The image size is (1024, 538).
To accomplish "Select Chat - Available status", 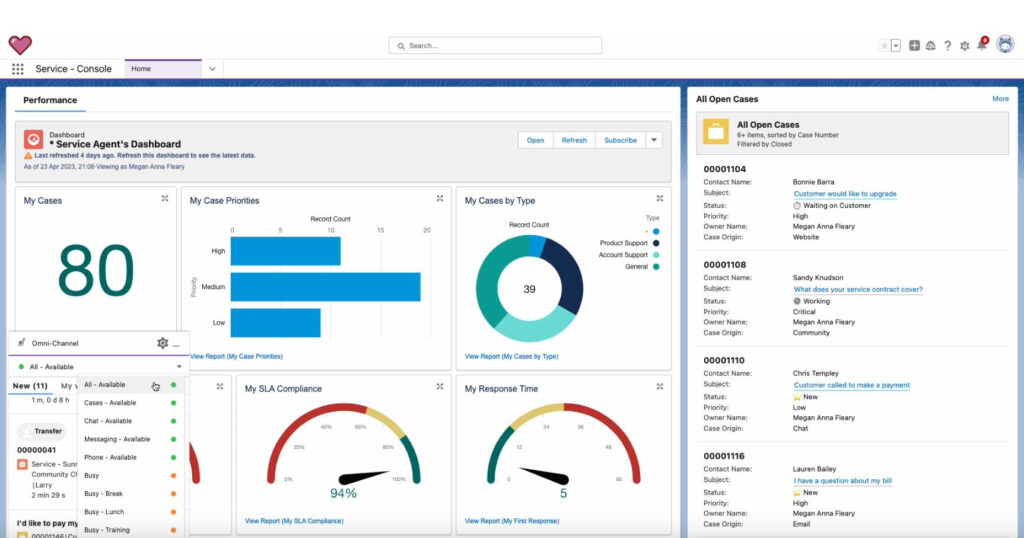I will [x=108, y=421].
